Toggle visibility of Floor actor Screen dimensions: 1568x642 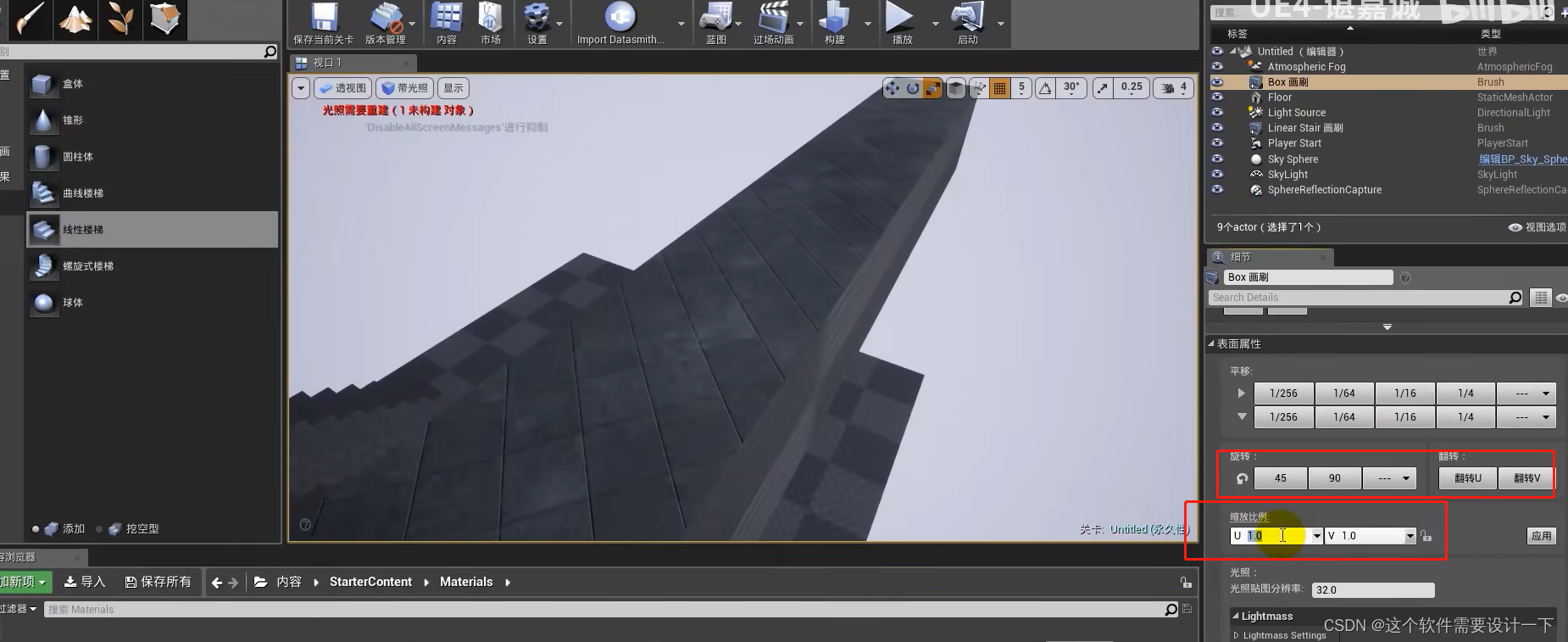coord(1217,98)
